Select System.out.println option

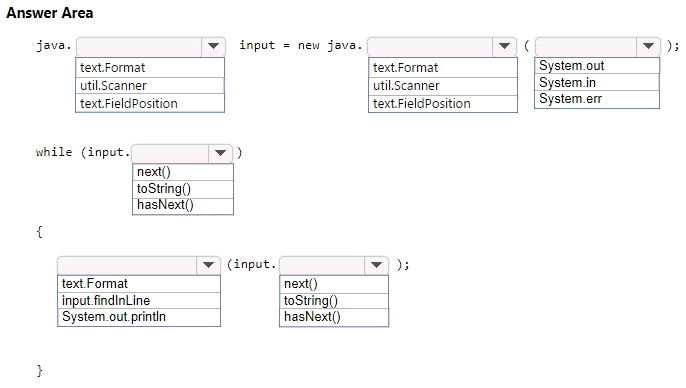tap(139, 317)
